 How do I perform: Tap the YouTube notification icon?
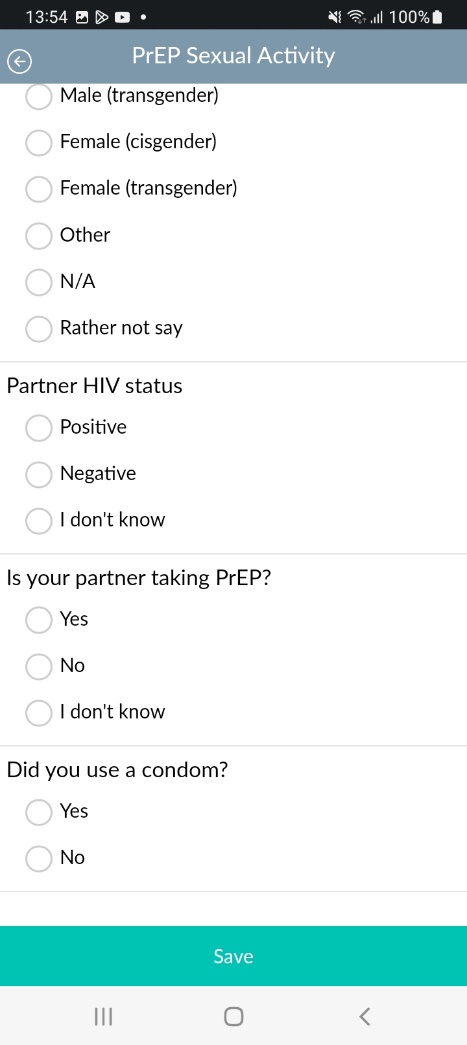pyautogui.click(x=123, y=17)
